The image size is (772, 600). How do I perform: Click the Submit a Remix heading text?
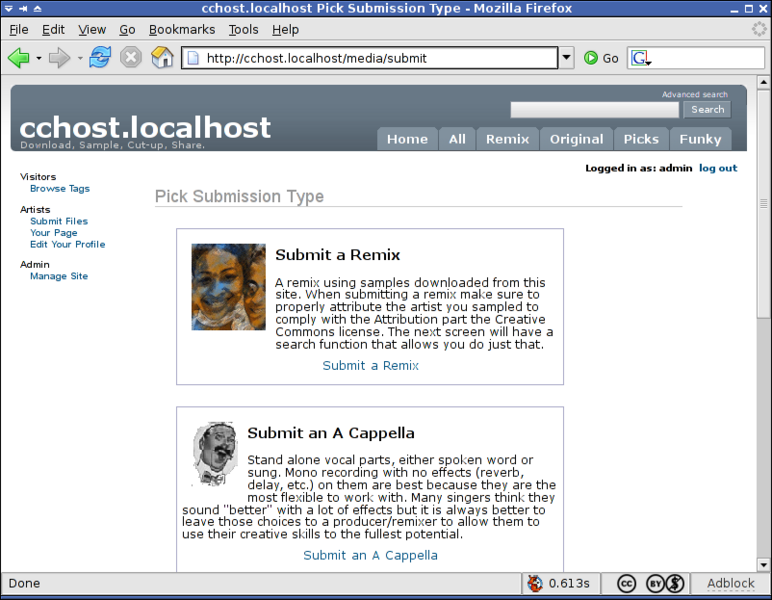(x=338, y=255)
